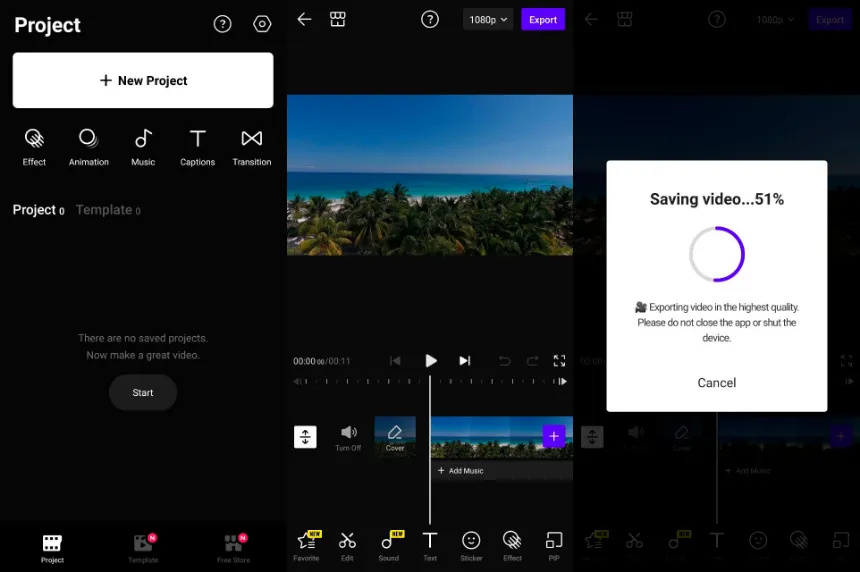
Task: Tap the Start button
Action: click(x=143, y=393)
